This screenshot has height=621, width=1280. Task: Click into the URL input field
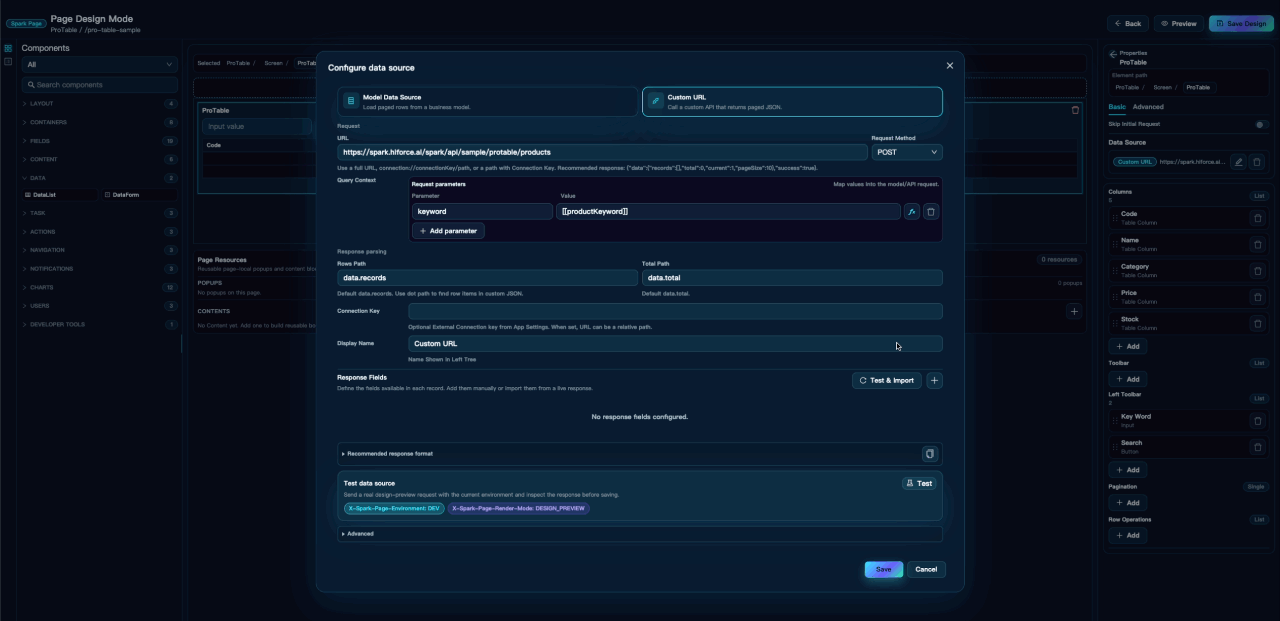click(603, 152)
